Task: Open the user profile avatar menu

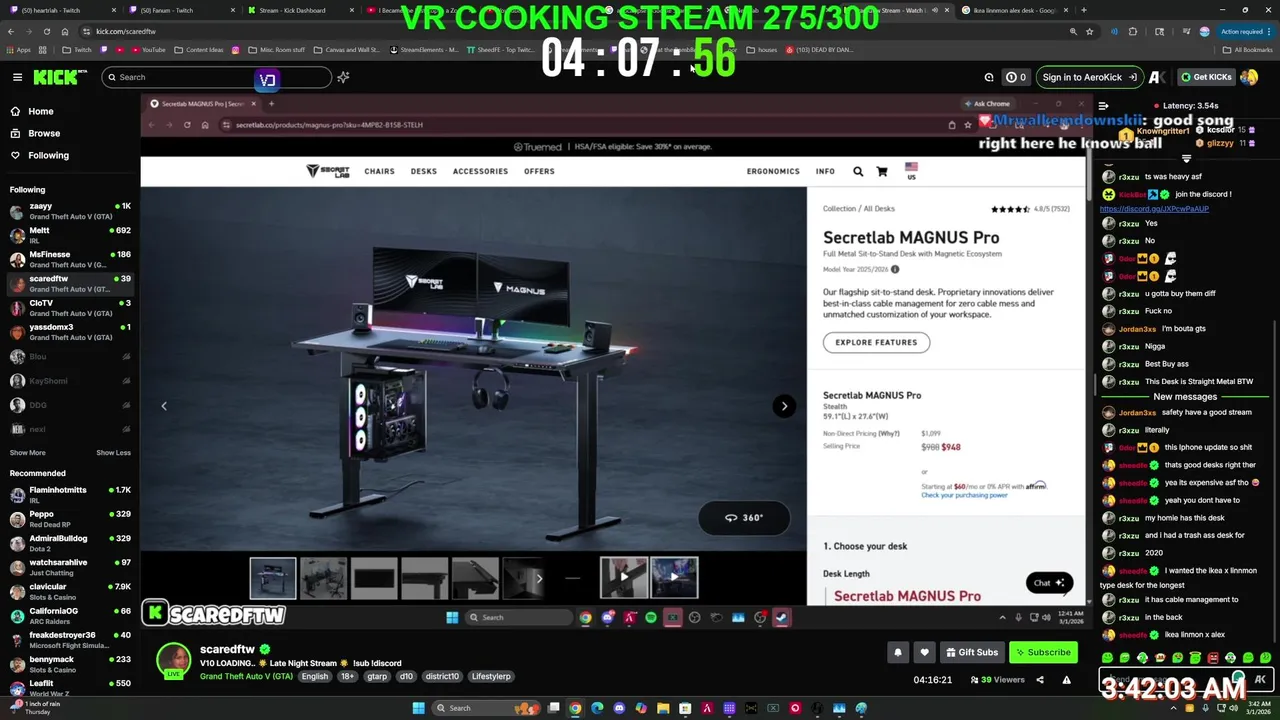Action: (1249, 77)
